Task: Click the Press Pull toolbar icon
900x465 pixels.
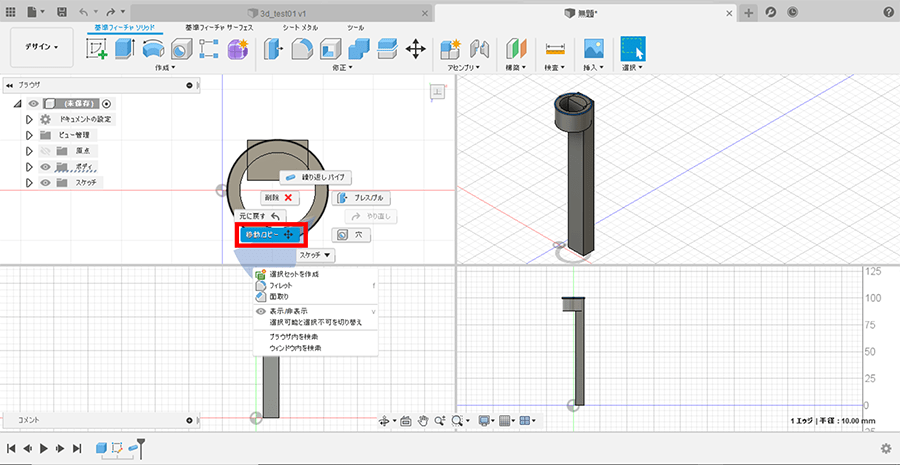Action: (x=273, y=48)
